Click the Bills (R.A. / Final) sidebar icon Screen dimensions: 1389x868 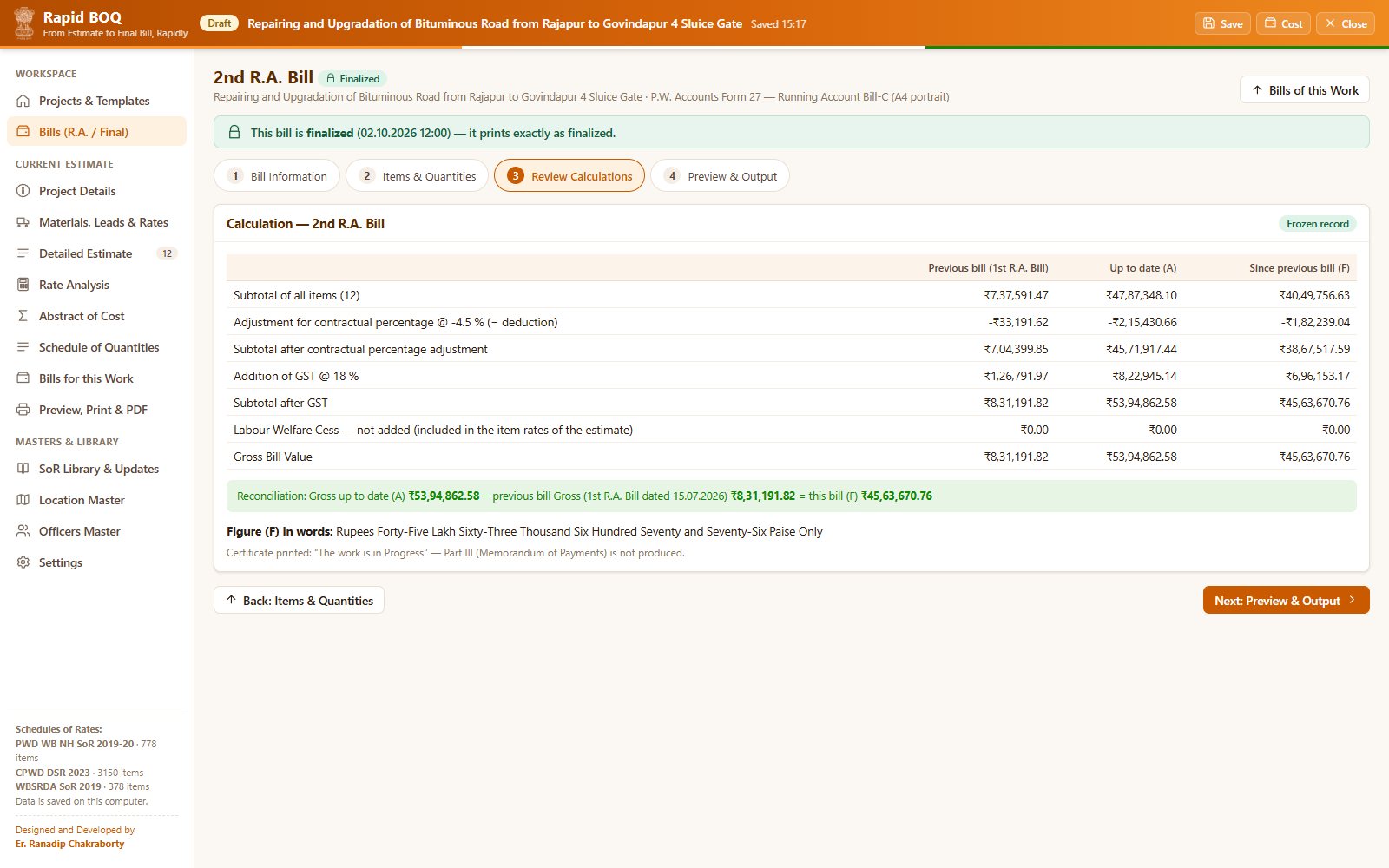point(23,132)
